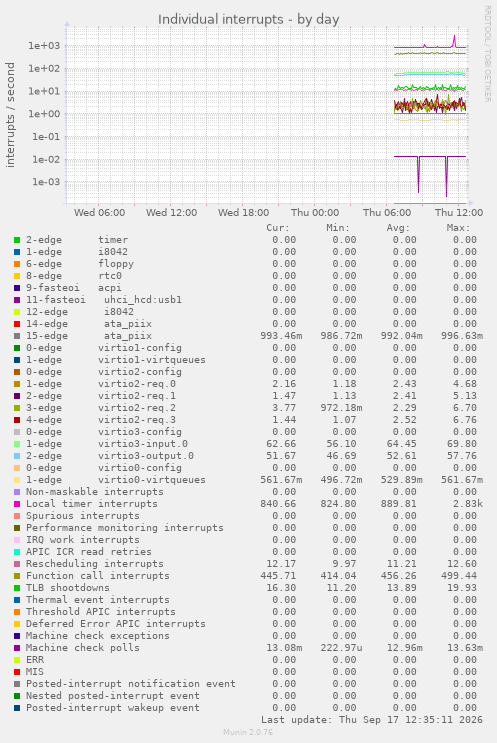The height and width of the screenshot is (743, 497).
Task: Click the purple Machine check polls swatch
Action: click(x=17, y=648)
